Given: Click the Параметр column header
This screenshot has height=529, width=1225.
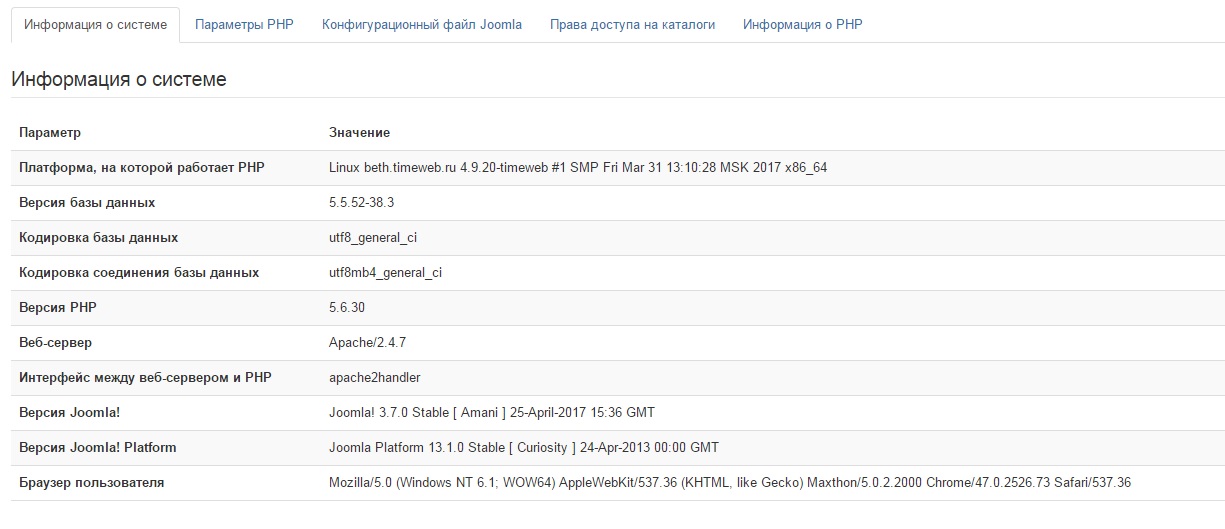Looking at the screenshot, I should tap(50, 133).
